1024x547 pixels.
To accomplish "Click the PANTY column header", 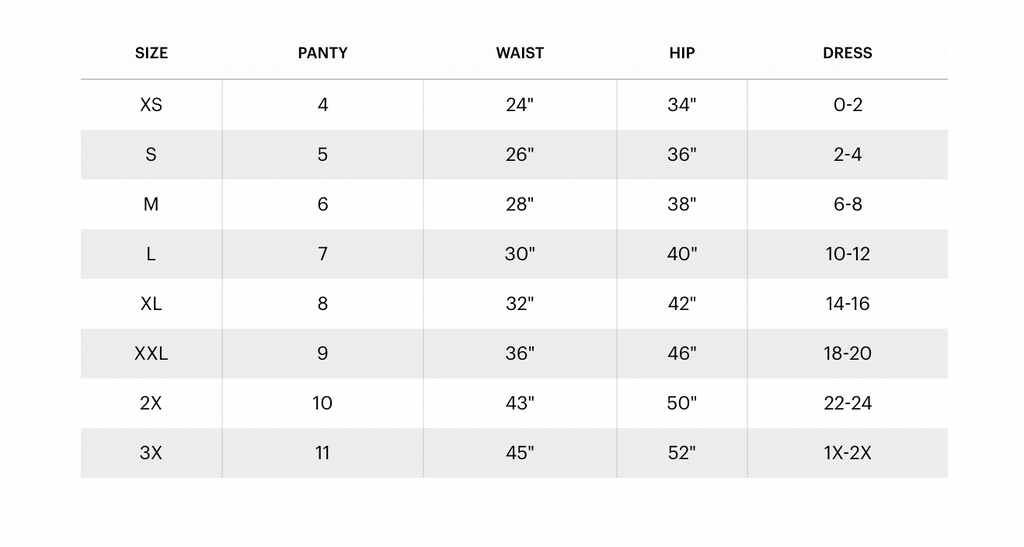I will tap(323, 53).
